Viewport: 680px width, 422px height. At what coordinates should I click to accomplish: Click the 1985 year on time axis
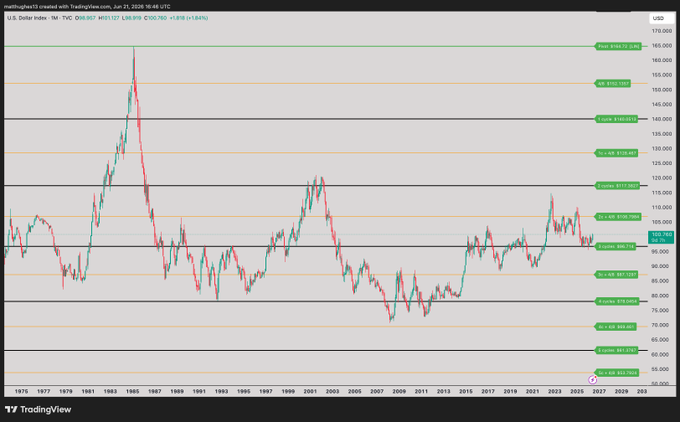[132, 391]
